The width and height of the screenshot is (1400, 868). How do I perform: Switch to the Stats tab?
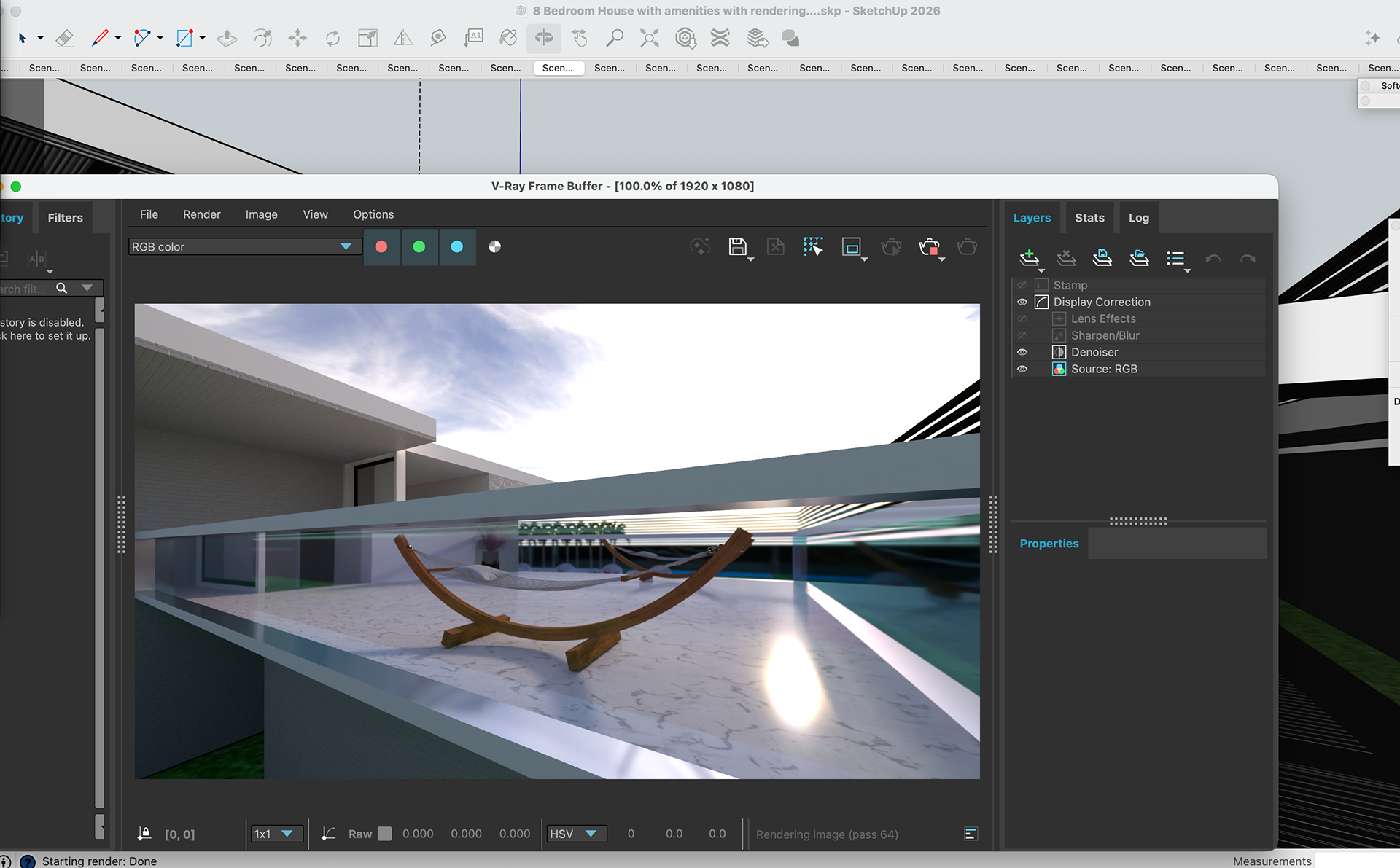(1089, 218)
